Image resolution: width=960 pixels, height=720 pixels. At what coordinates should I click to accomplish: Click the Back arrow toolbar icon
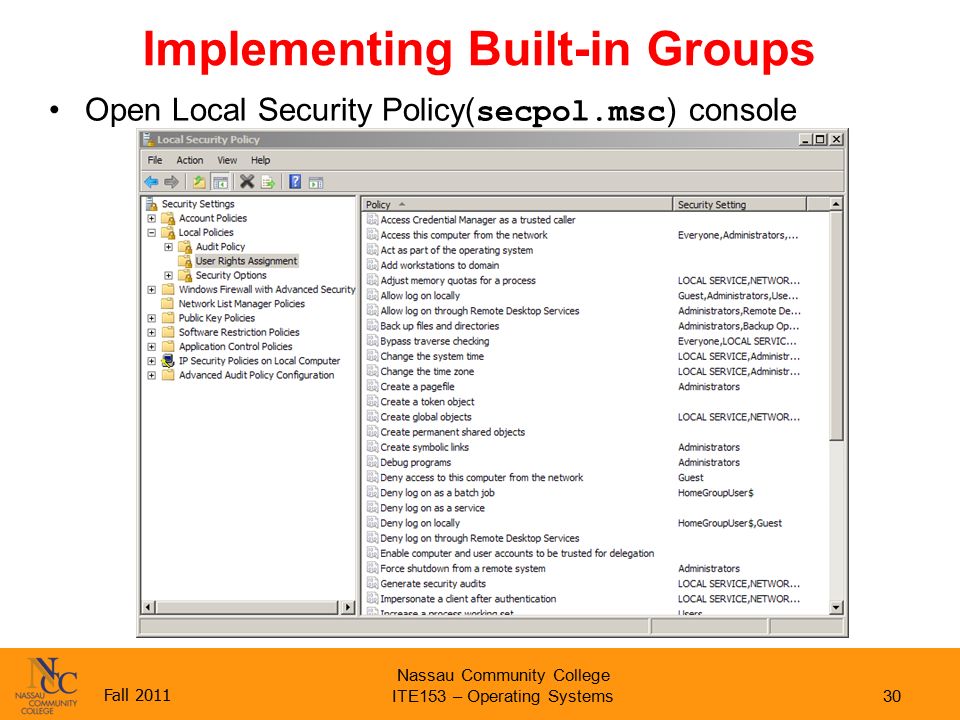pos(151,182)
